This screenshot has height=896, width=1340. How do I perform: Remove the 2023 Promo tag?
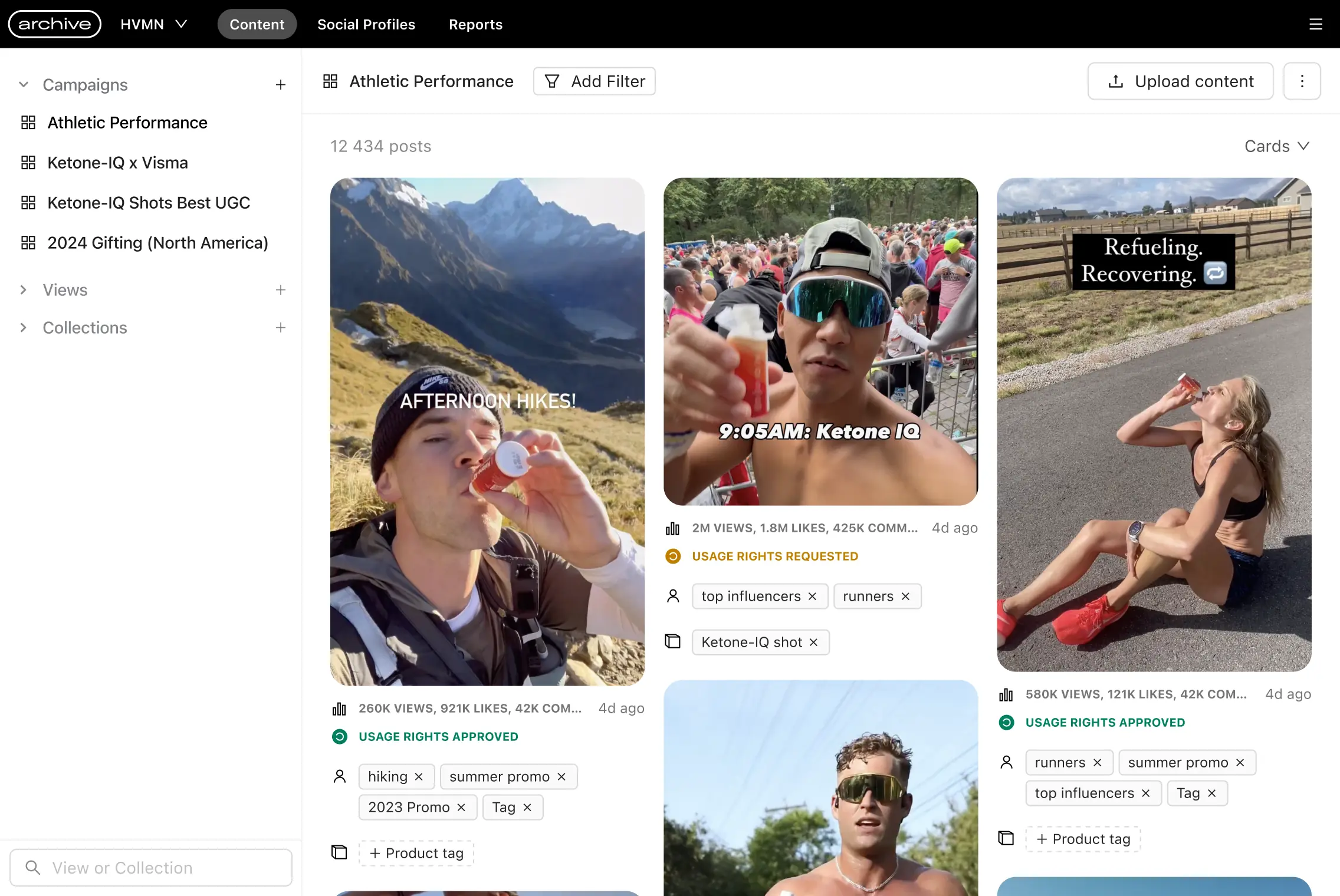(x=461, y=808)
